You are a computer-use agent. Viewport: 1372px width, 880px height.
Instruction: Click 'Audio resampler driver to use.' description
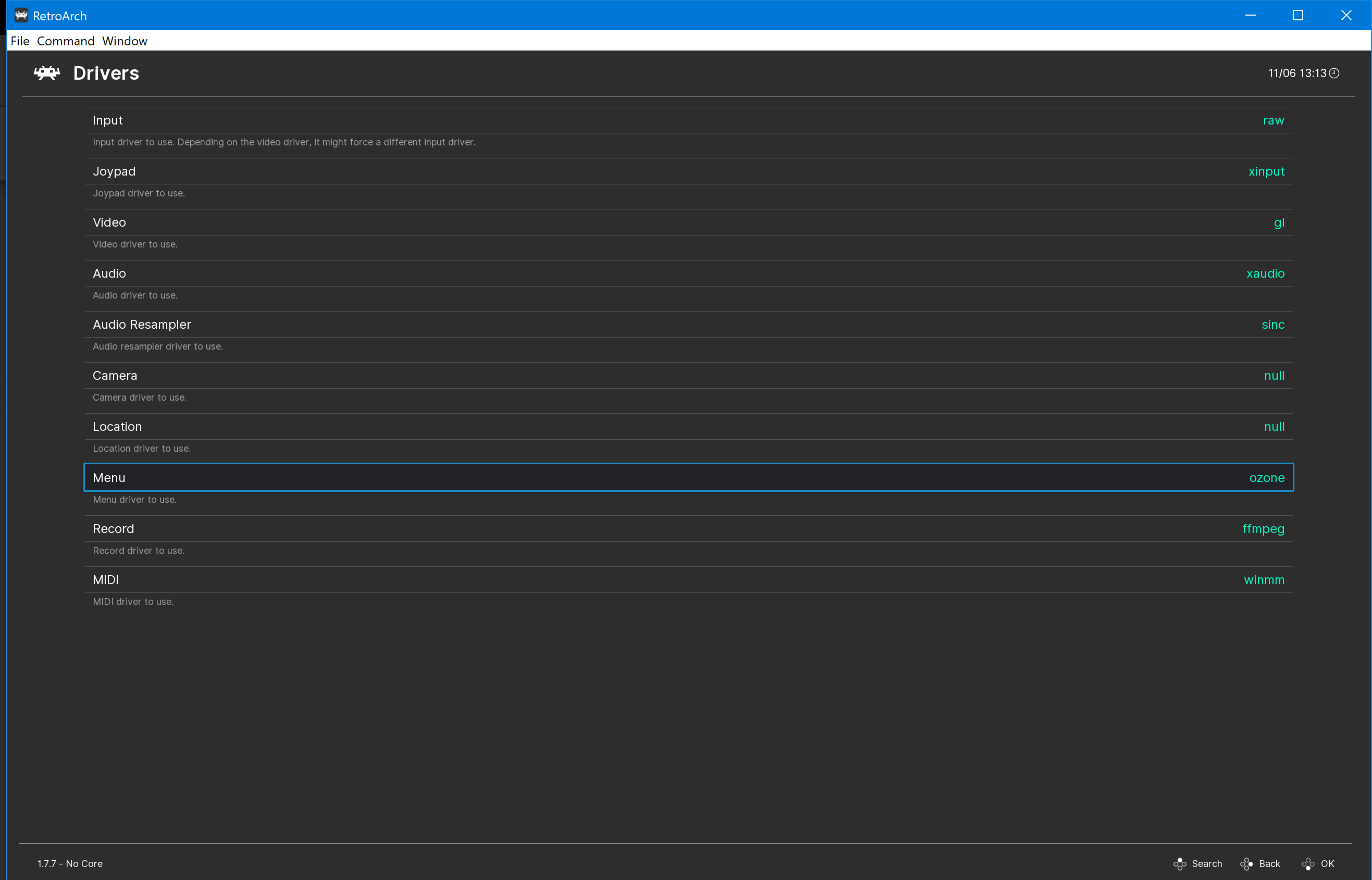point(158,346)
